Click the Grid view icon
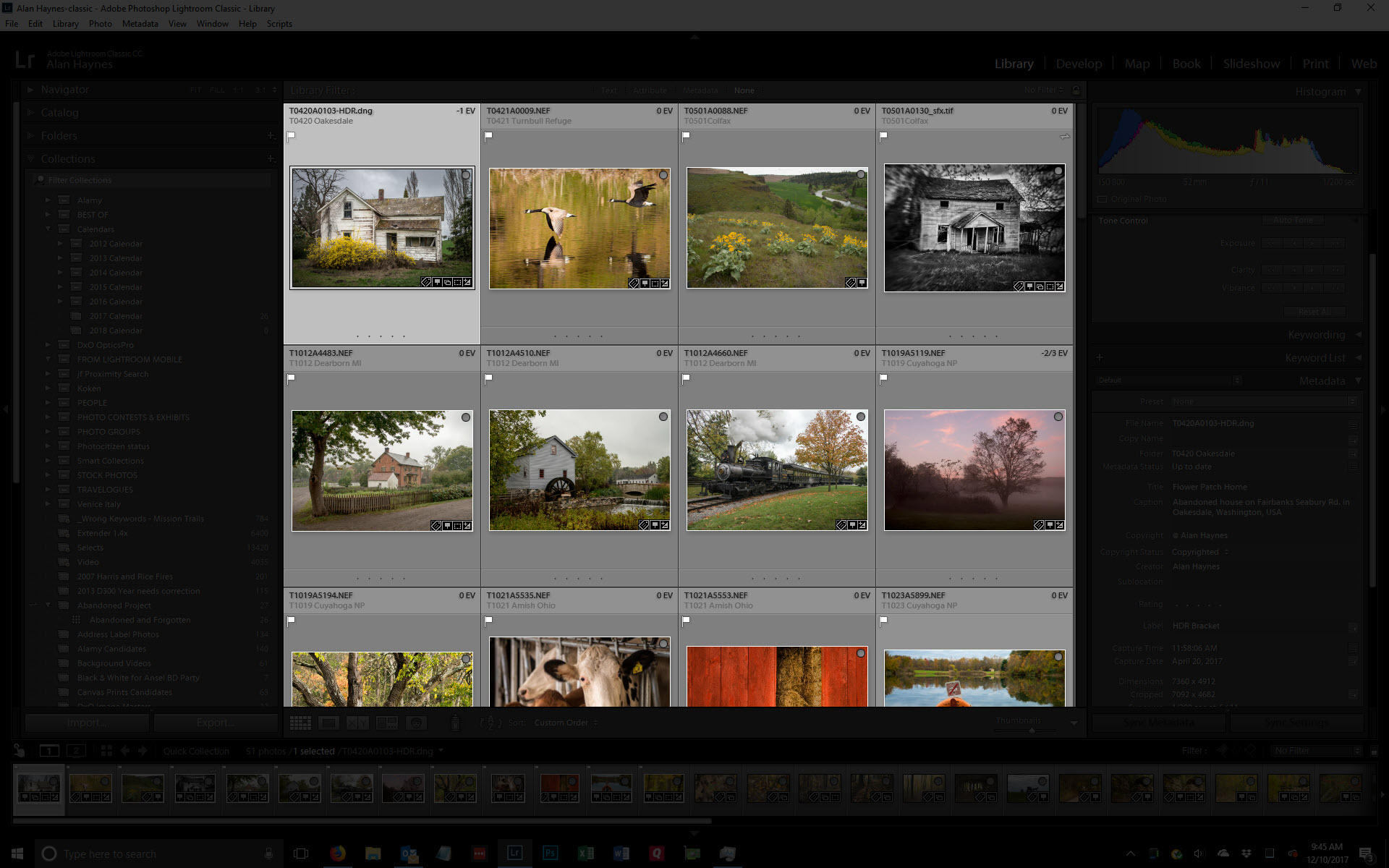Screen dimensions: 1389x868 click(297, 722)
